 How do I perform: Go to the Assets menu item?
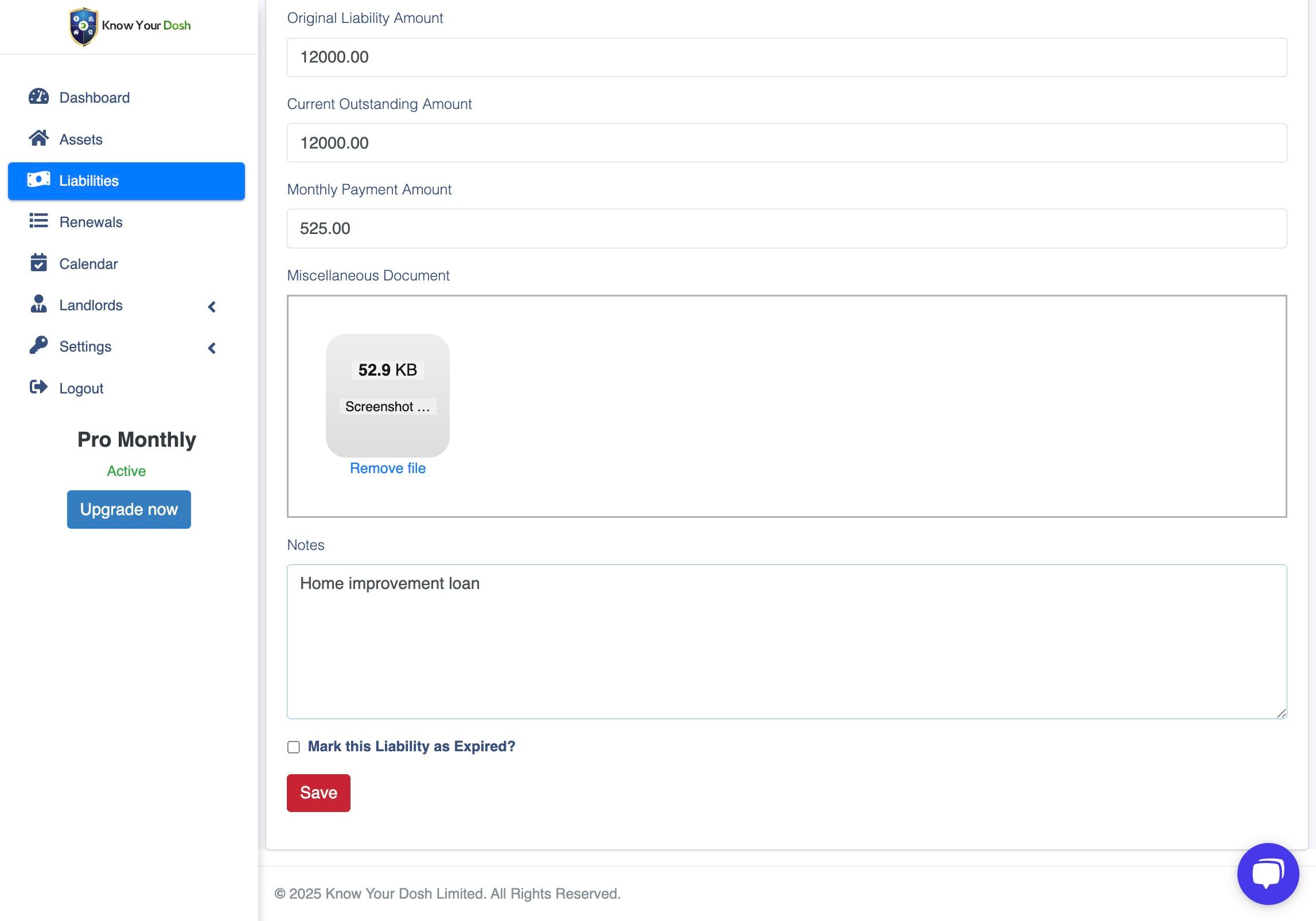pos(81,139)
